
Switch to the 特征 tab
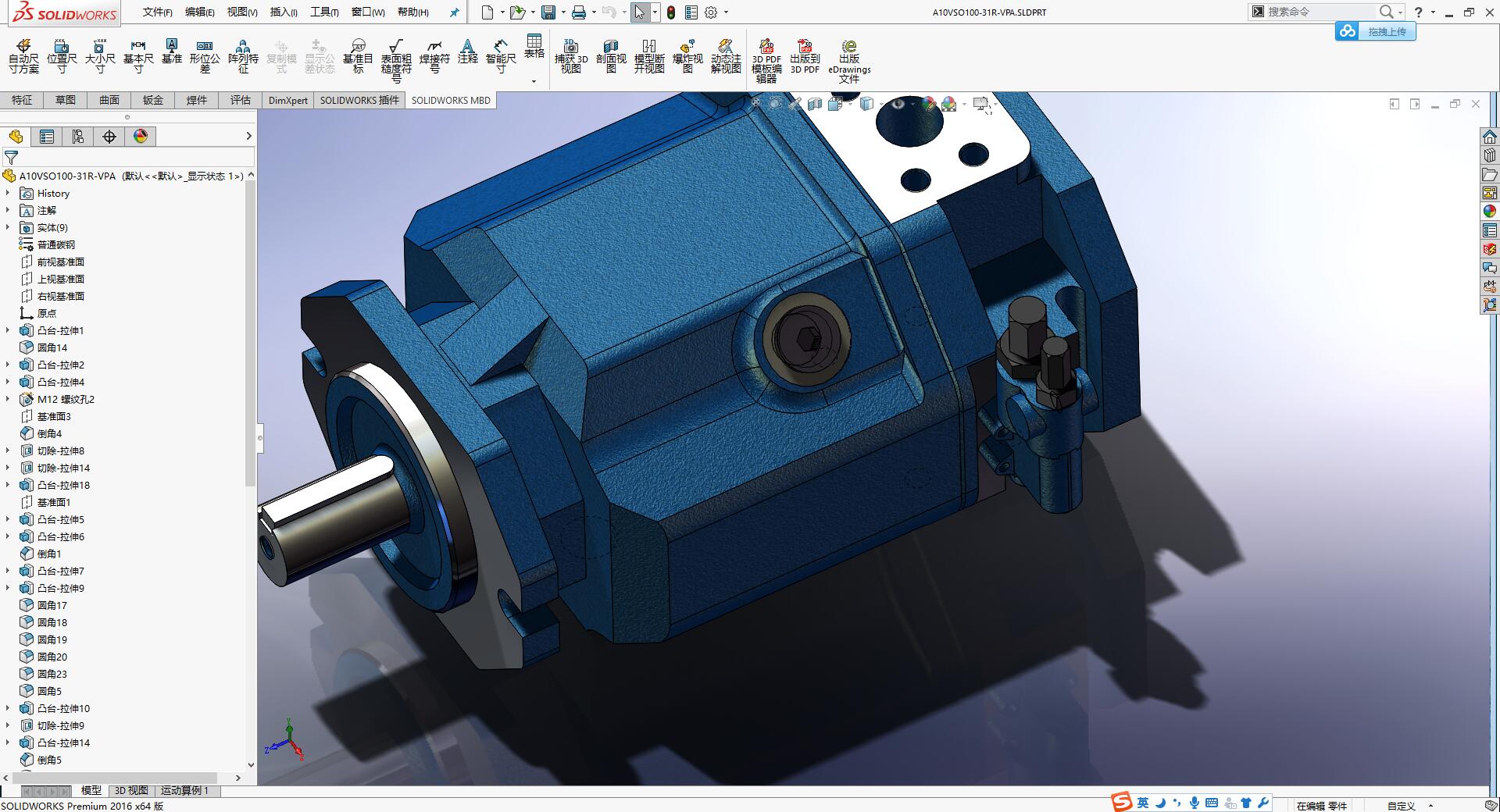pyautogui.click(x=22, y=100)
